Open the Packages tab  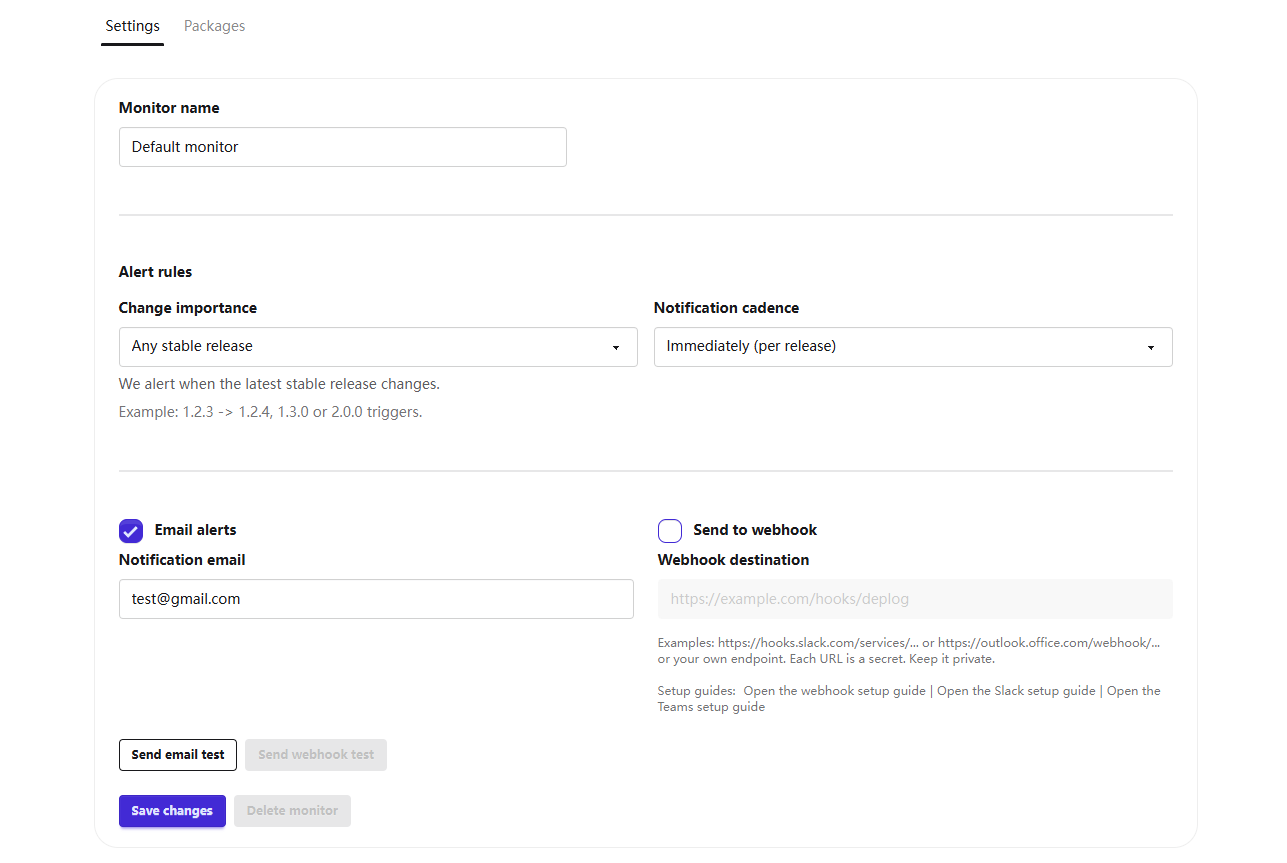(x=214, y=26)
